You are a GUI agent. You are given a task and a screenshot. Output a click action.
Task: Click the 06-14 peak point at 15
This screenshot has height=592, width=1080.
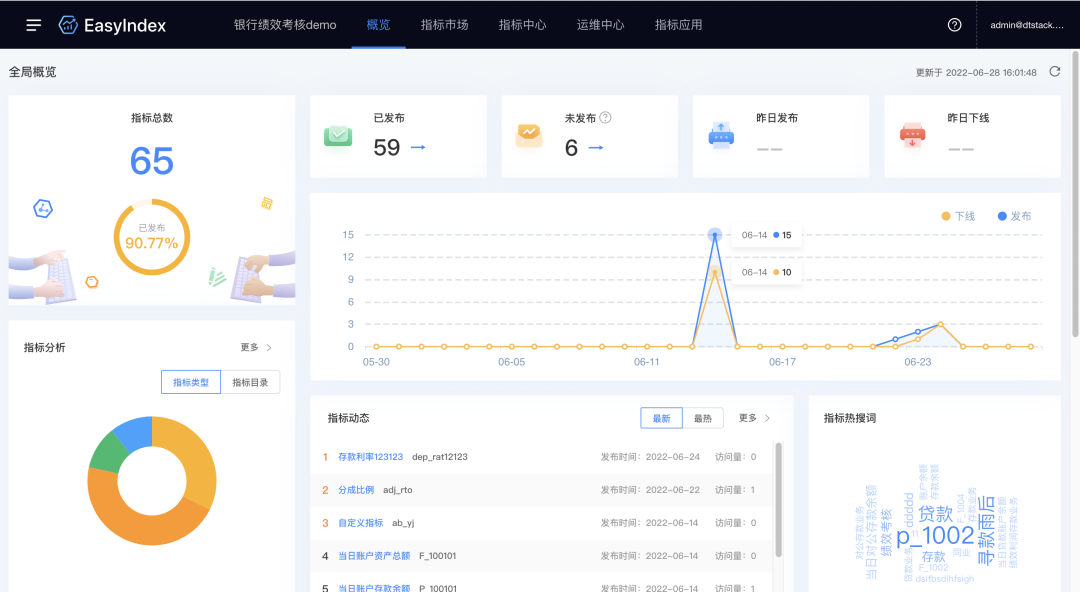[x=715, y=235]
